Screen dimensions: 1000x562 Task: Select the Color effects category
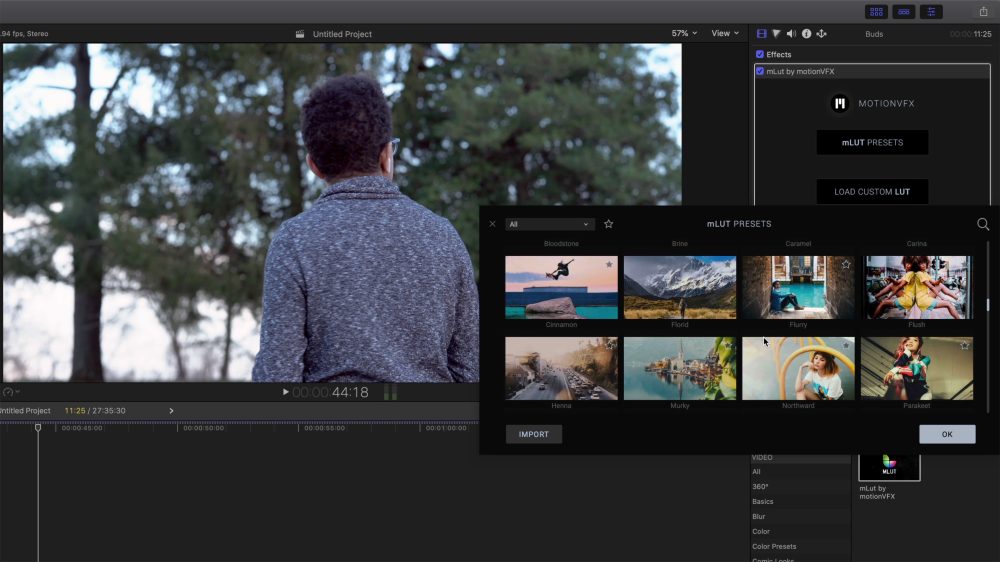tap(760, 531)
